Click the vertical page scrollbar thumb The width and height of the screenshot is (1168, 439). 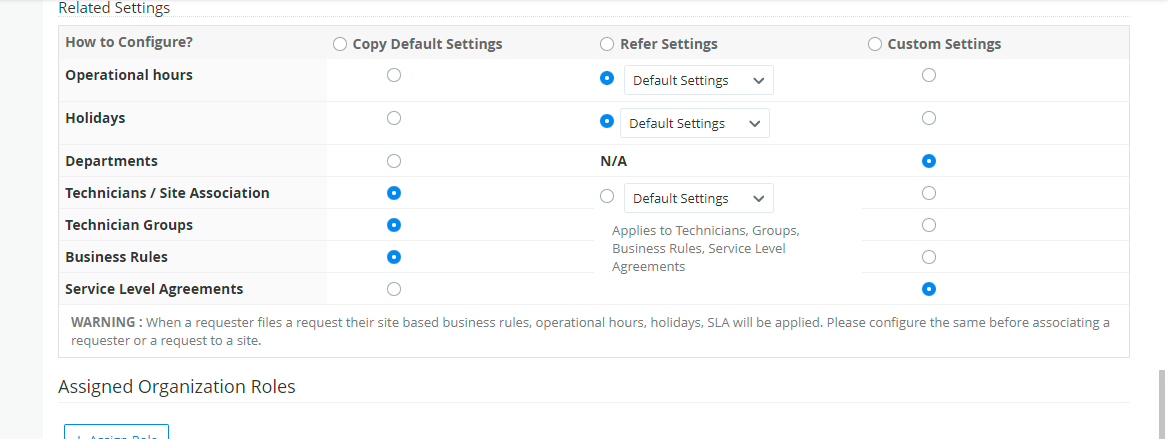(1161, 400)
